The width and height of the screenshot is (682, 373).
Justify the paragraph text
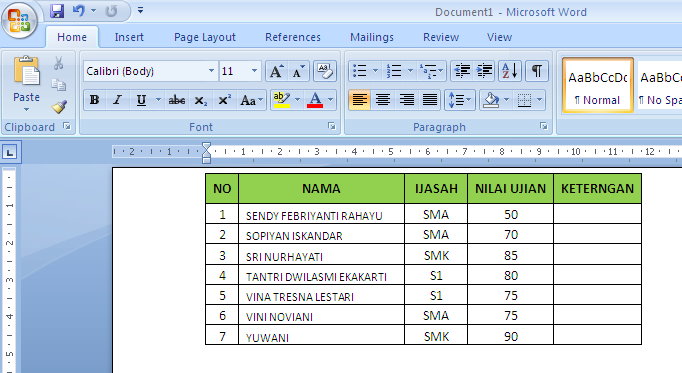pyautogui.click(x=430, y=100)
